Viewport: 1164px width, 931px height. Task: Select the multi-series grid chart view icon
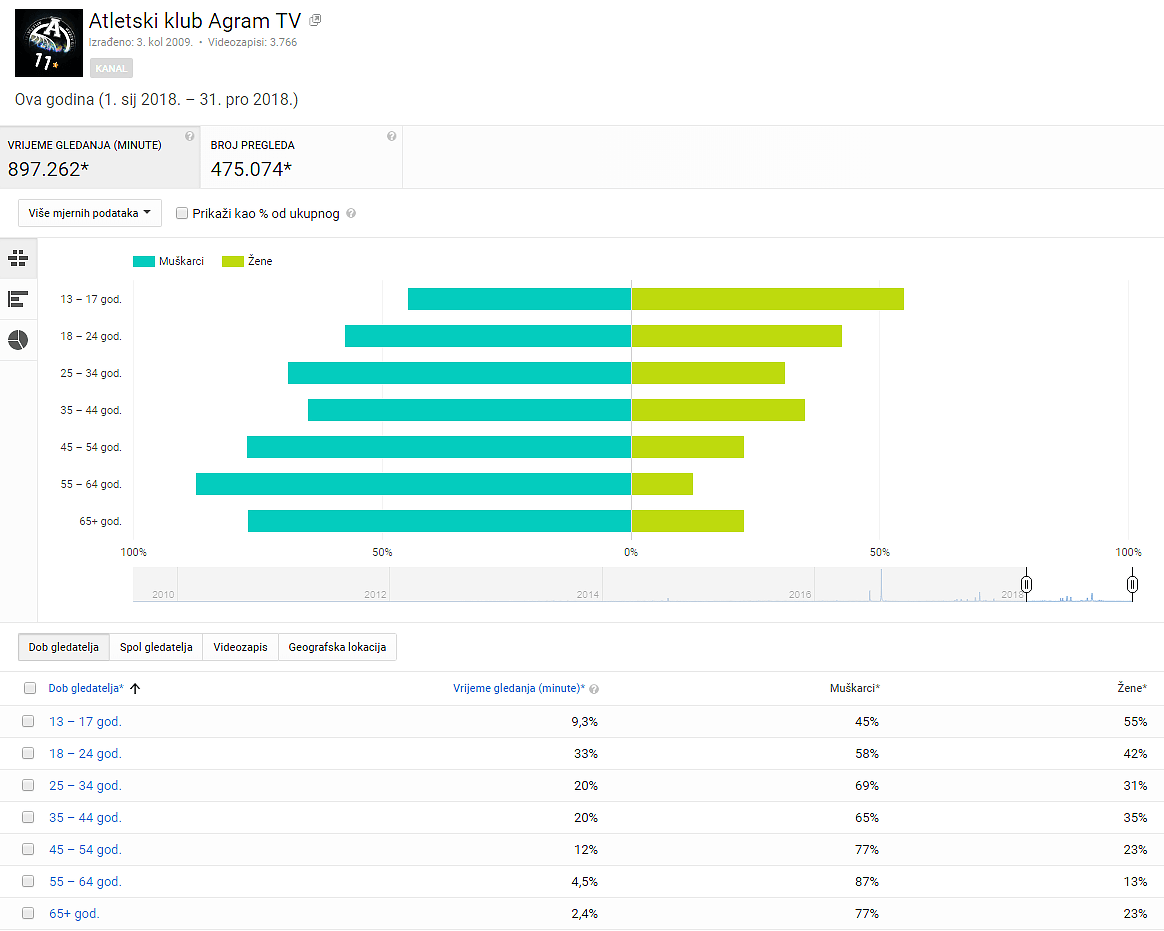(x=18, y=258)
